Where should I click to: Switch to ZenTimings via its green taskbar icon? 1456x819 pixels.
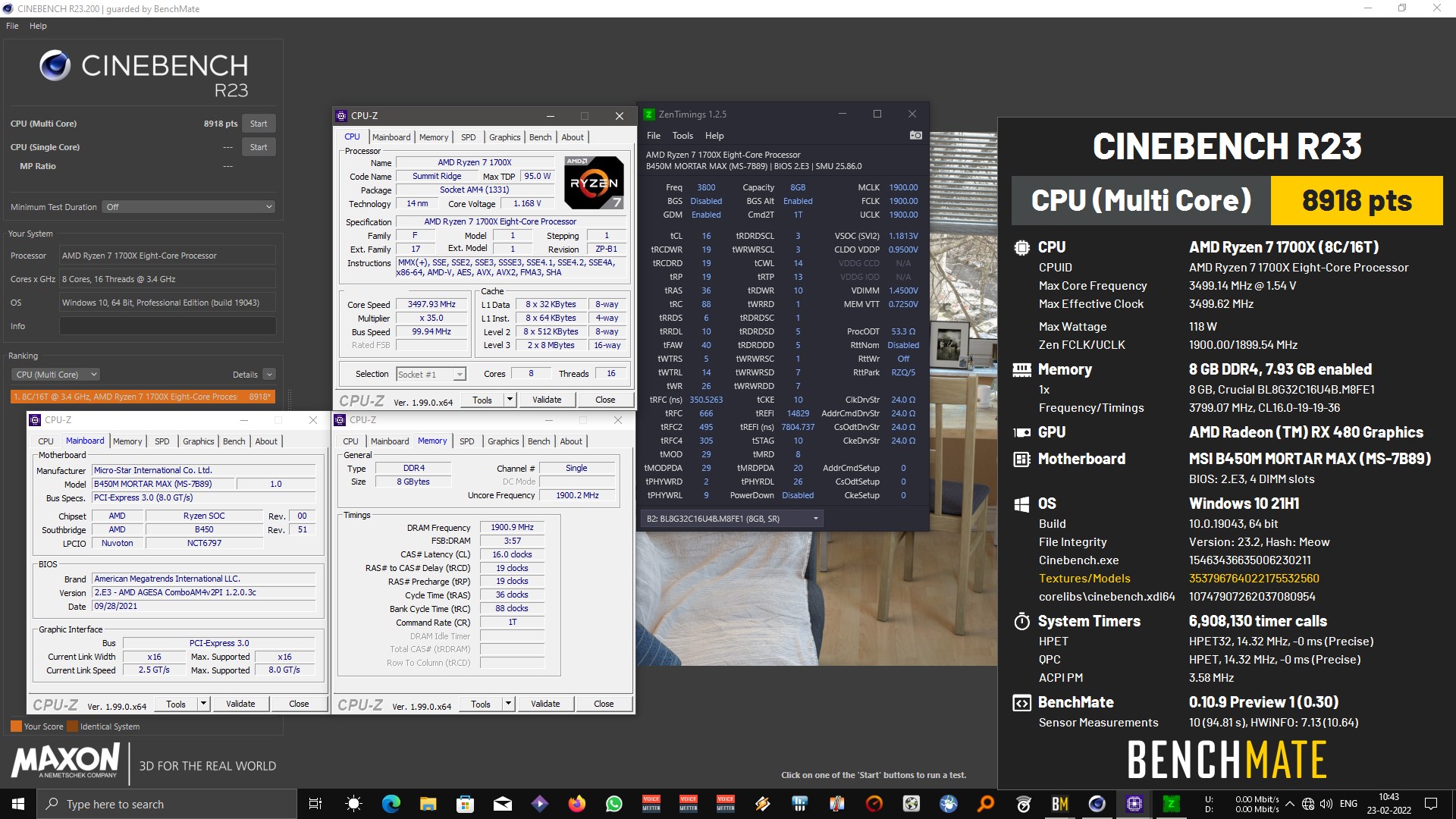click(x=1171, y=804)
